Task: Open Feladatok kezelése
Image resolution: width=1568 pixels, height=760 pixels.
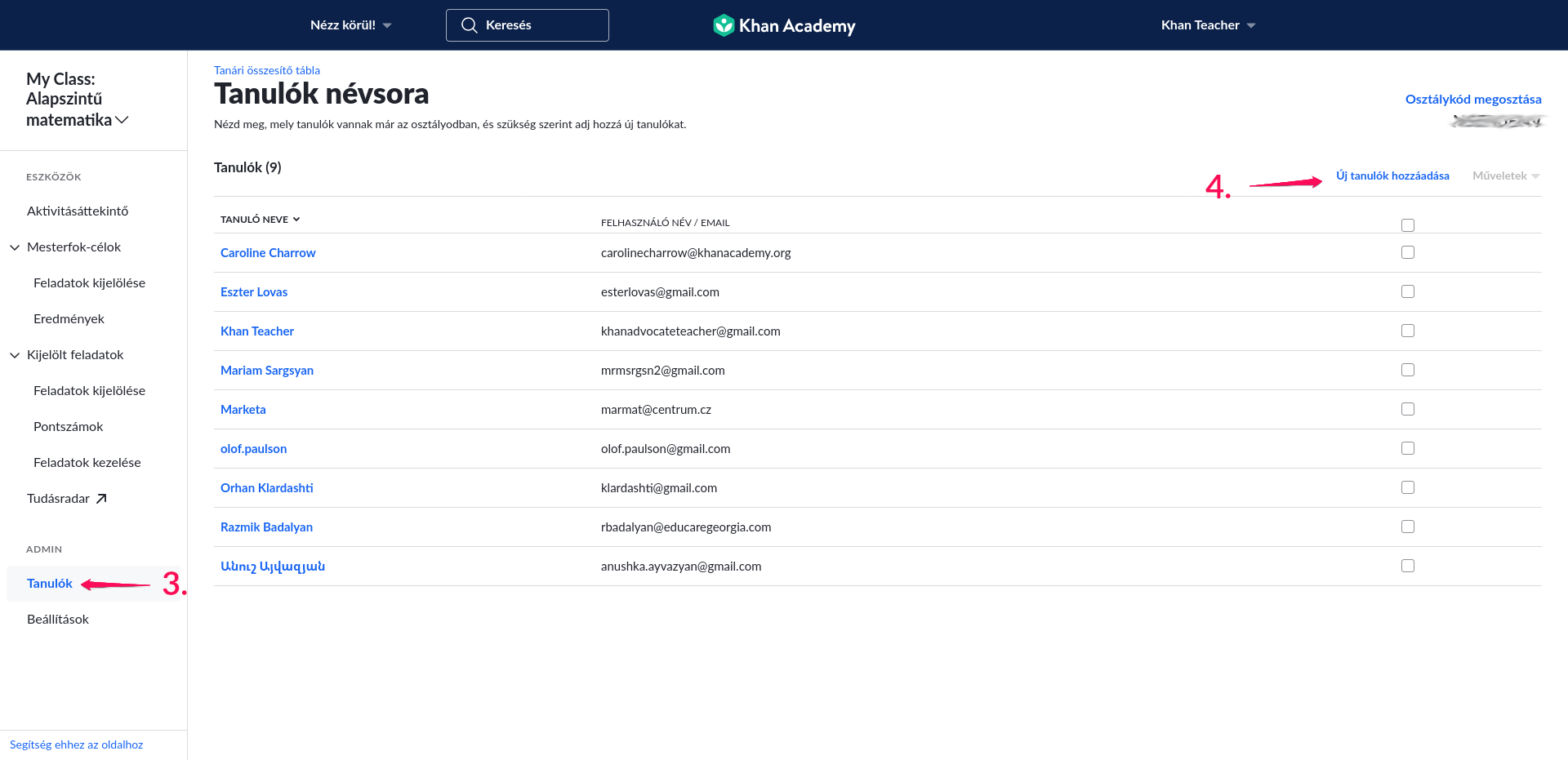Action: coord(87,463)
